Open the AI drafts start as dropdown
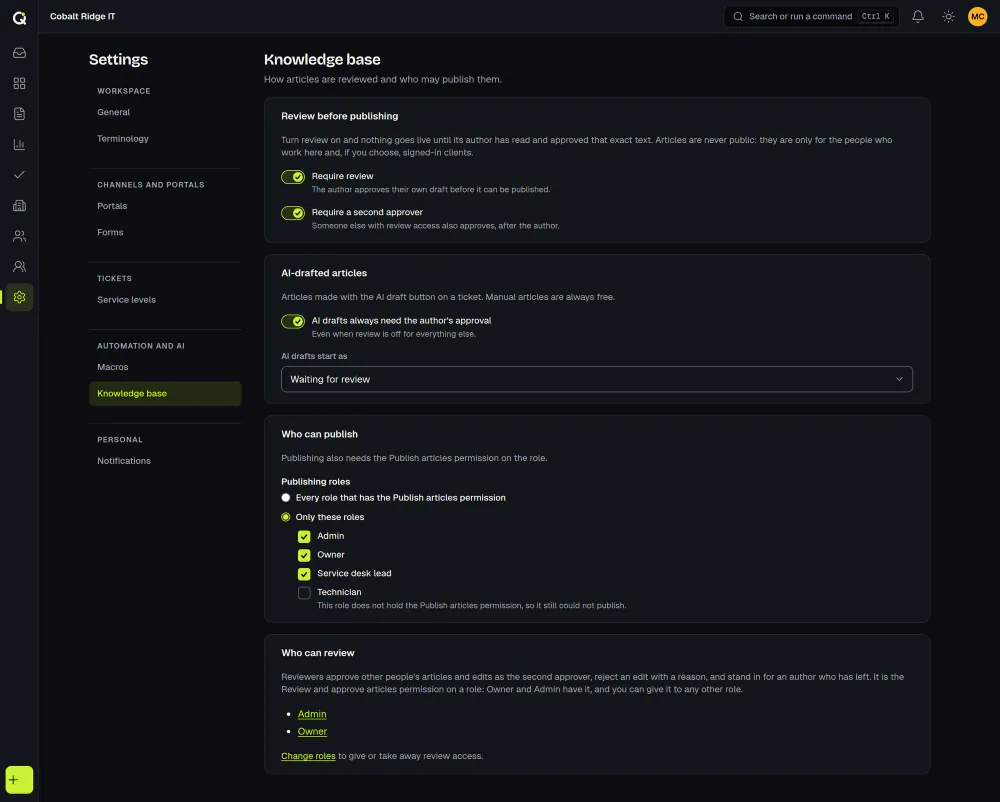This screenshot has width=1000, height=802. 596,379
